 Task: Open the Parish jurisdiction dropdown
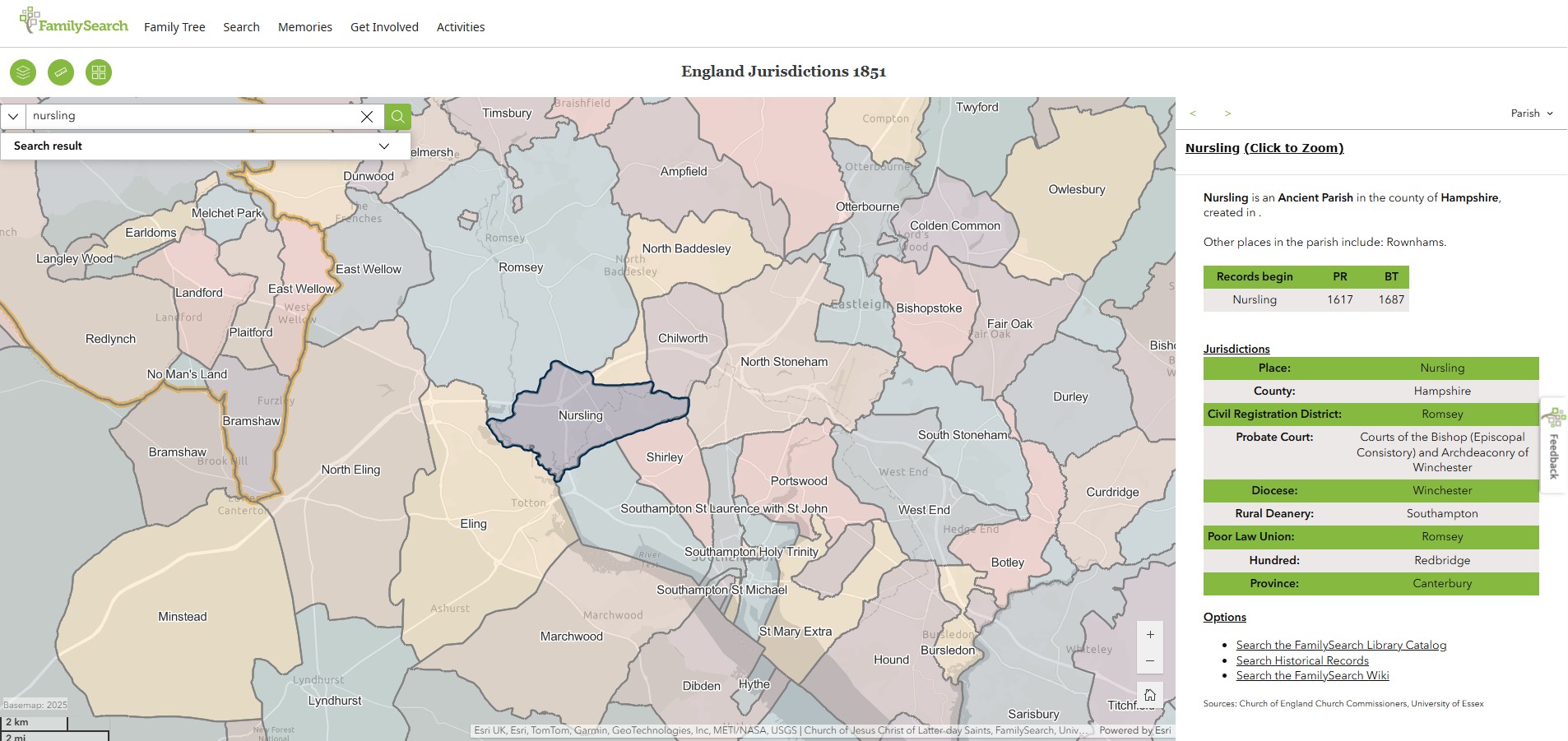(x=1531, y=113)
